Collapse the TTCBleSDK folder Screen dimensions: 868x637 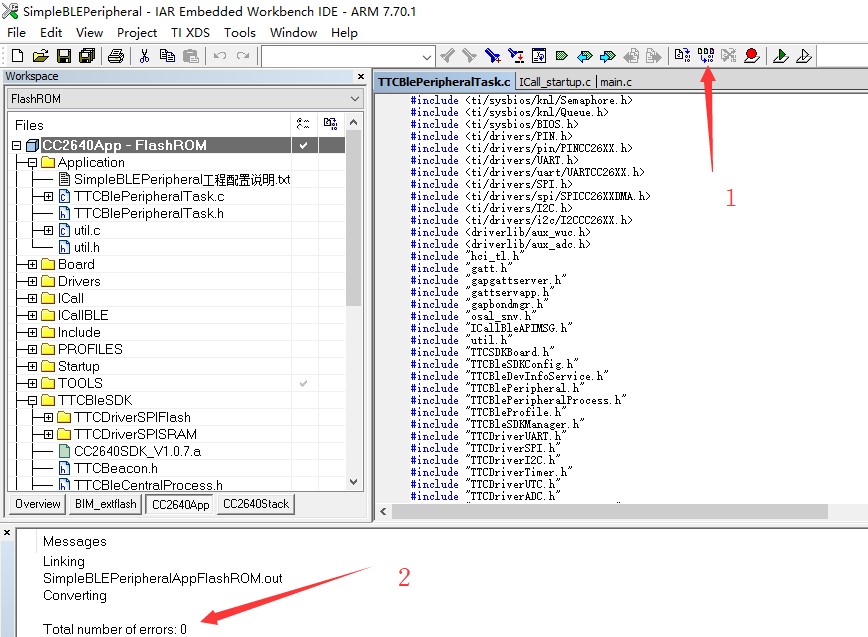pyautogui.click(x=33, y=401)
